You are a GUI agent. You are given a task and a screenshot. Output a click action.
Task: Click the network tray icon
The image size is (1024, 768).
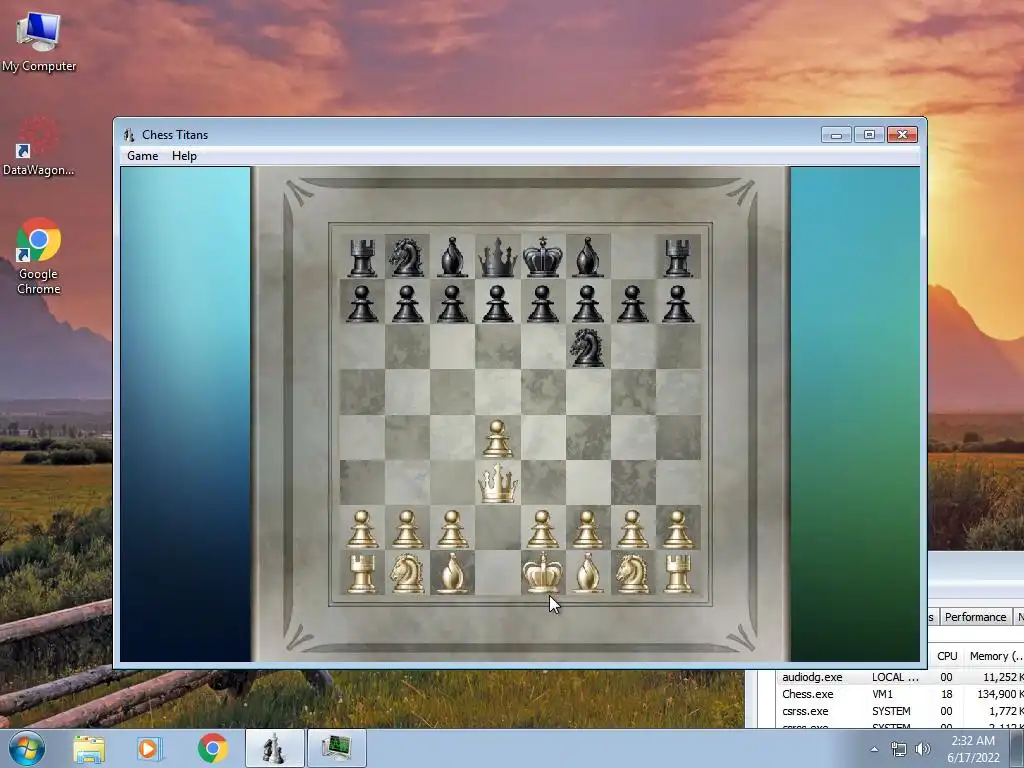pos(899,749)
